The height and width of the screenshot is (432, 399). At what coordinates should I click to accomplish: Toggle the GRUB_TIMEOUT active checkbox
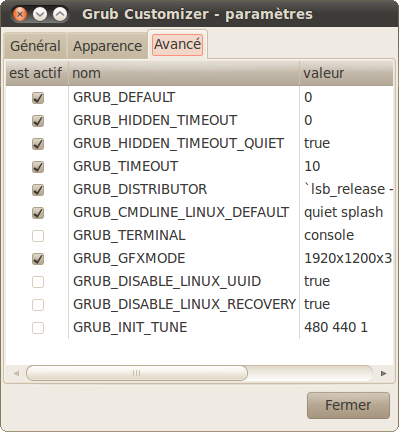click(38, 167)
